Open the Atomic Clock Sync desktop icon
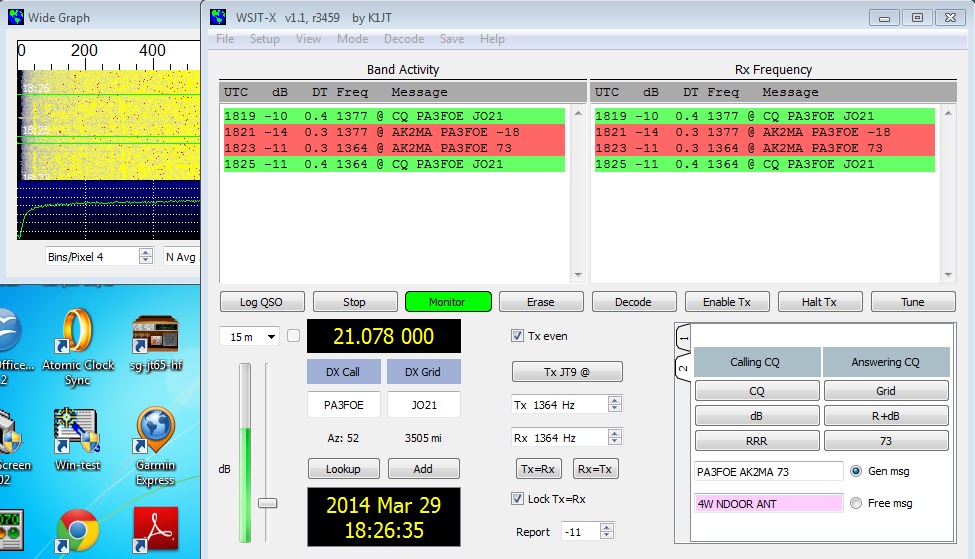This screenshot has width=975, height=559. tap(78, 346)
